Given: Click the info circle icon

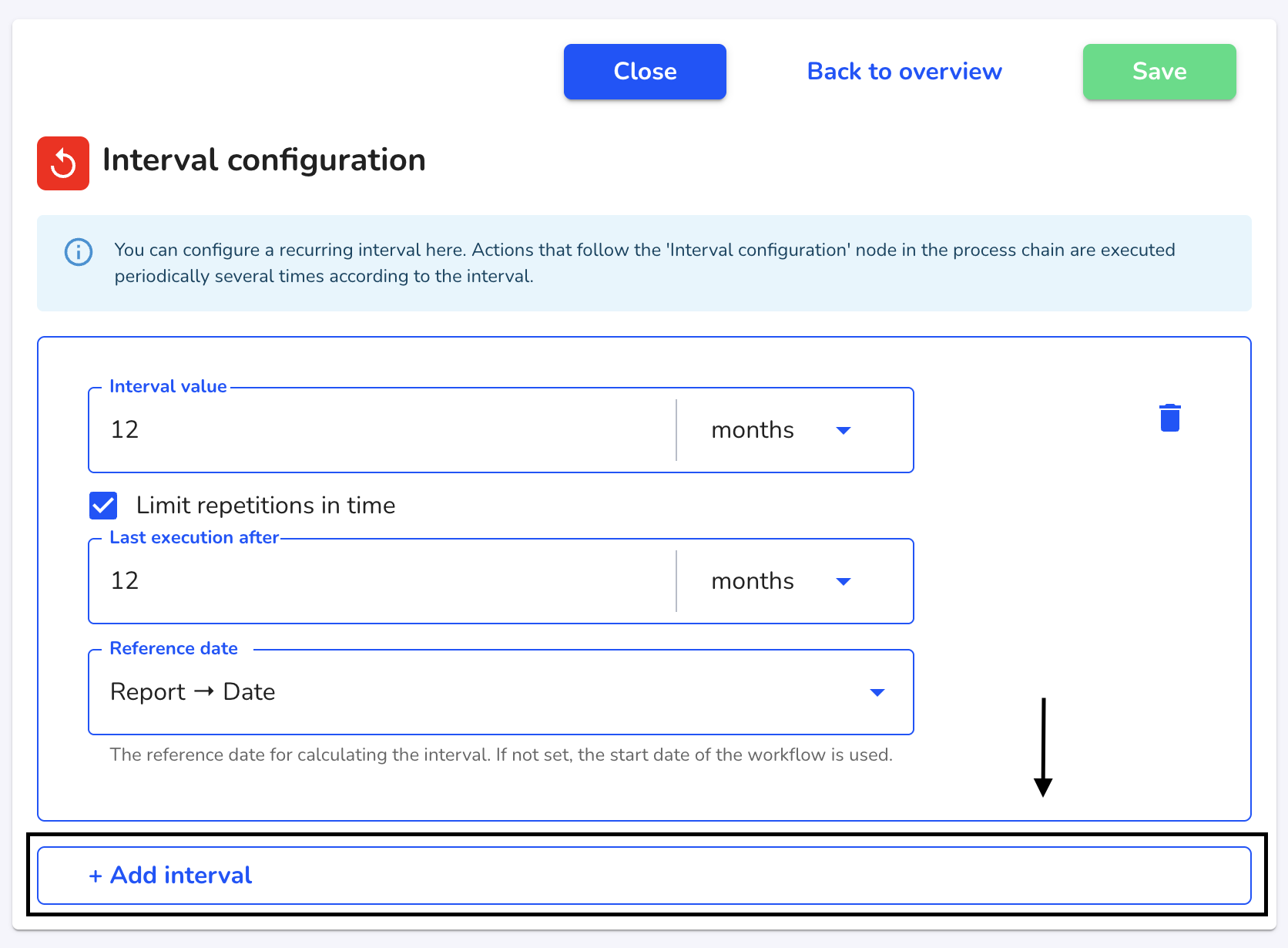Looking at the screenshot, I should click(x=79, y=252).
